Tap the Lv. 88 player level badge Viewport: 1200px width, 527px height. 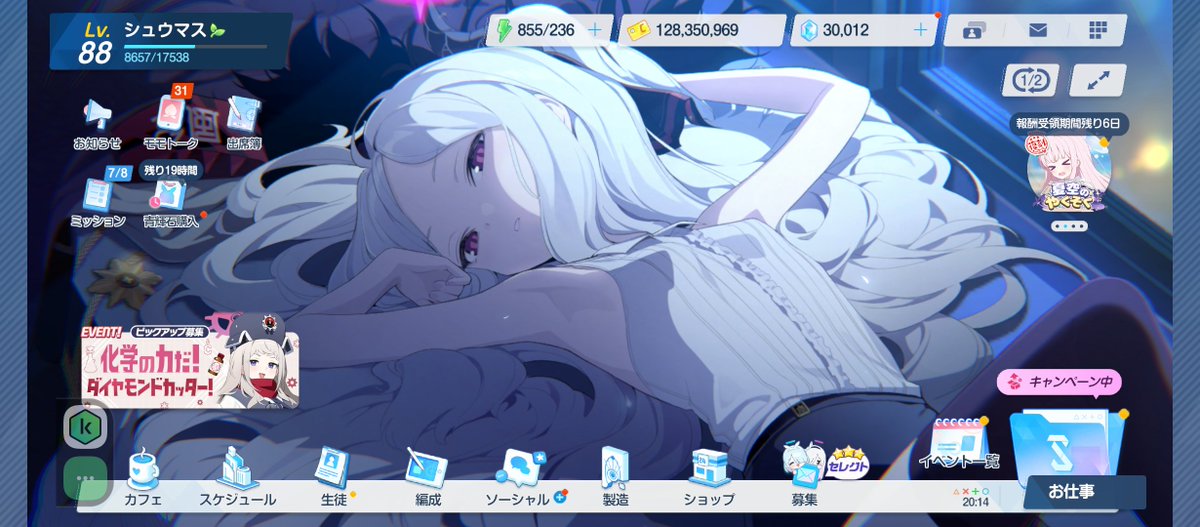[x=94, y=45]
